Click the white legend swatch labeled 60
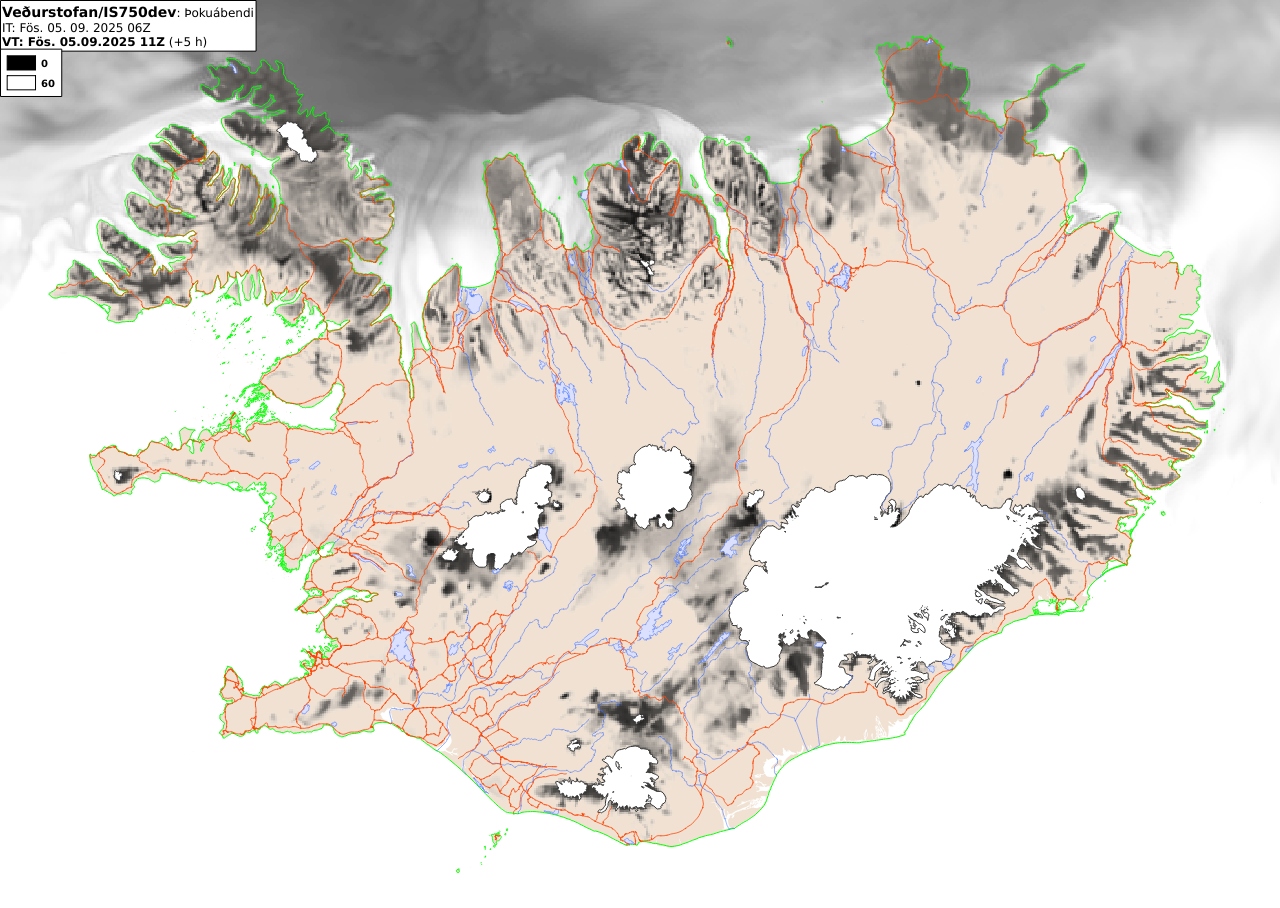The width and height of the screenshot is (1280, 908). pos(21,83)
